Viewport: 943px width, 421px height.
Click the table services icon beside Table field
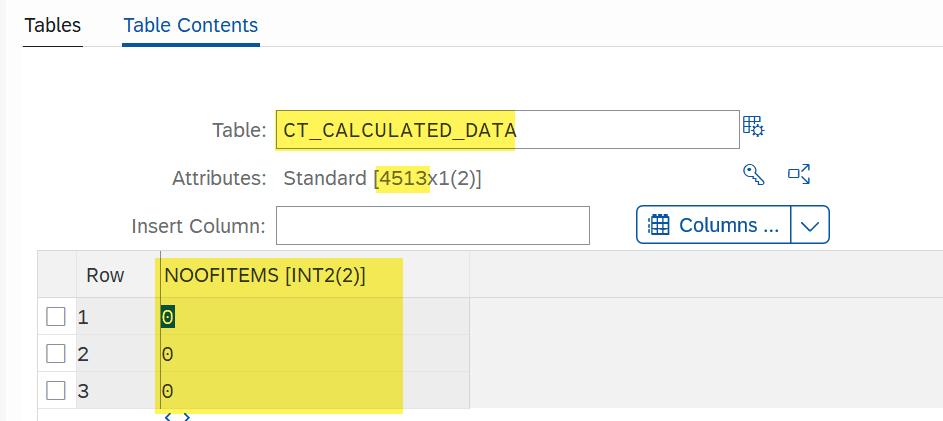753,127
